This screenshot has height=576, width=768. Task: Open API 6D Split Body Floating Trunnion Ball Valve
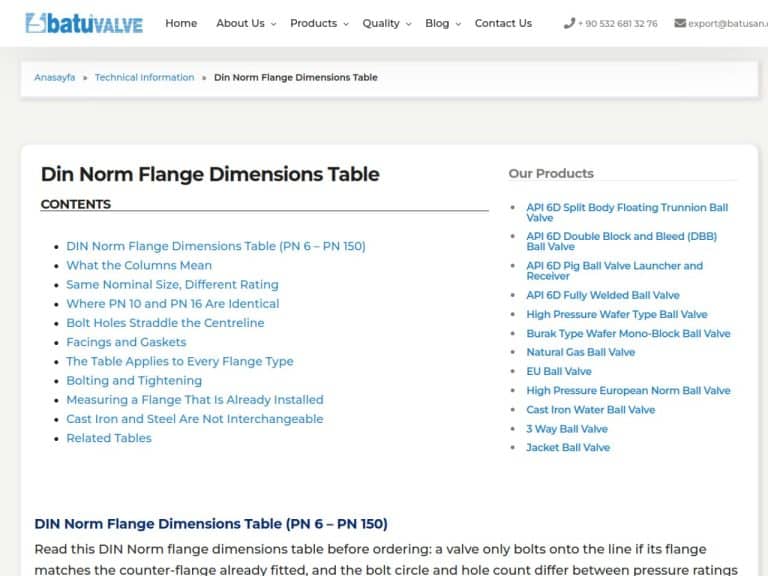click(627, 213)
